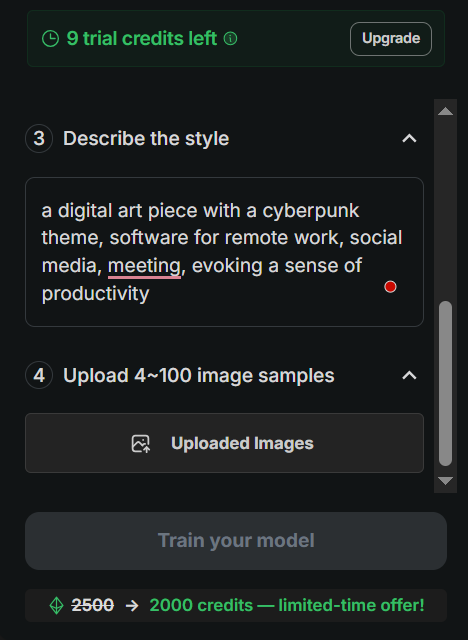This screenshot has width=468, height=640.
Task: Collapse the Describe the style section chevron
Action: point(409,138)
